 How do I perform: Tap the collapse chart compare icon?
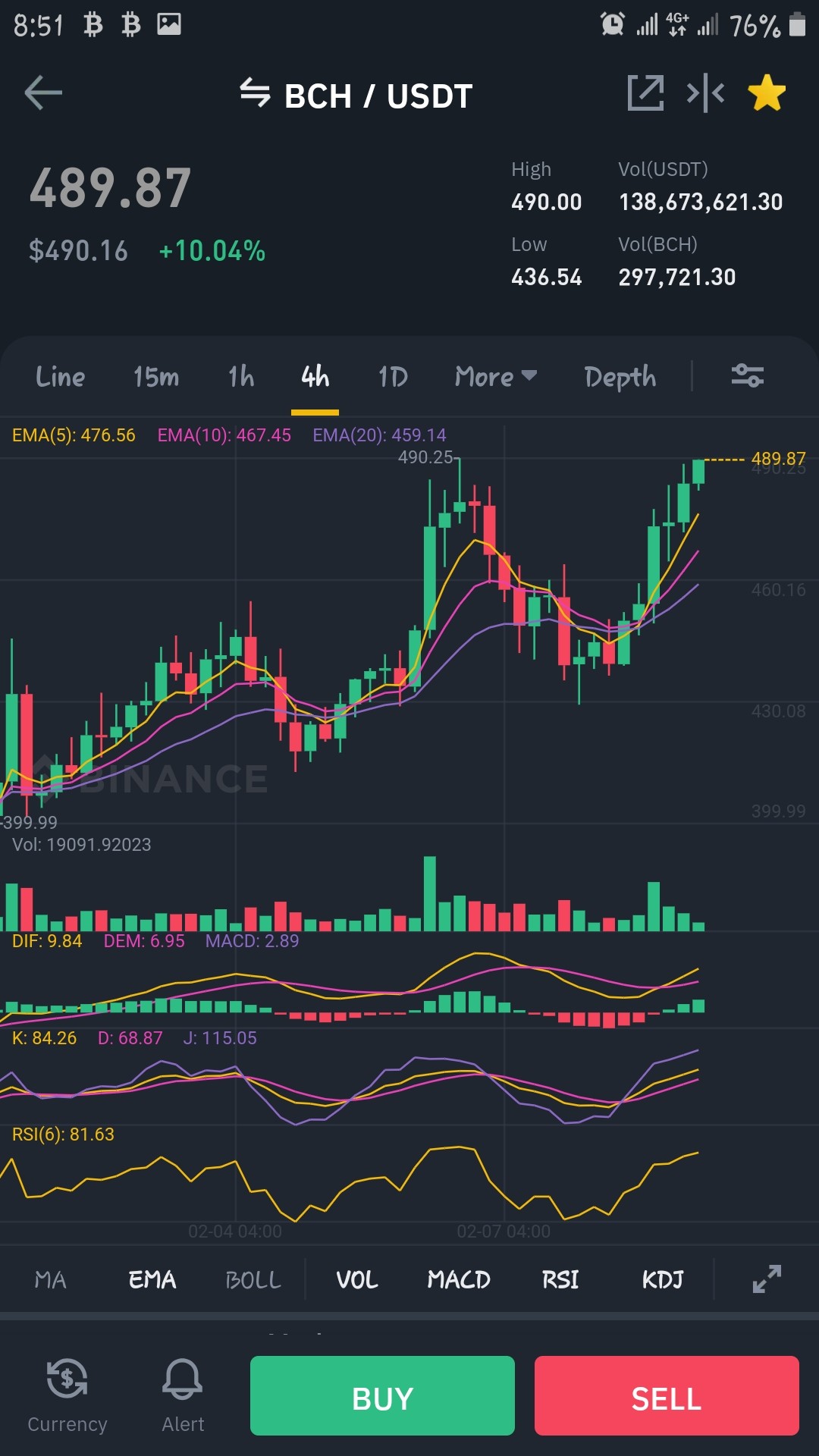705,93
